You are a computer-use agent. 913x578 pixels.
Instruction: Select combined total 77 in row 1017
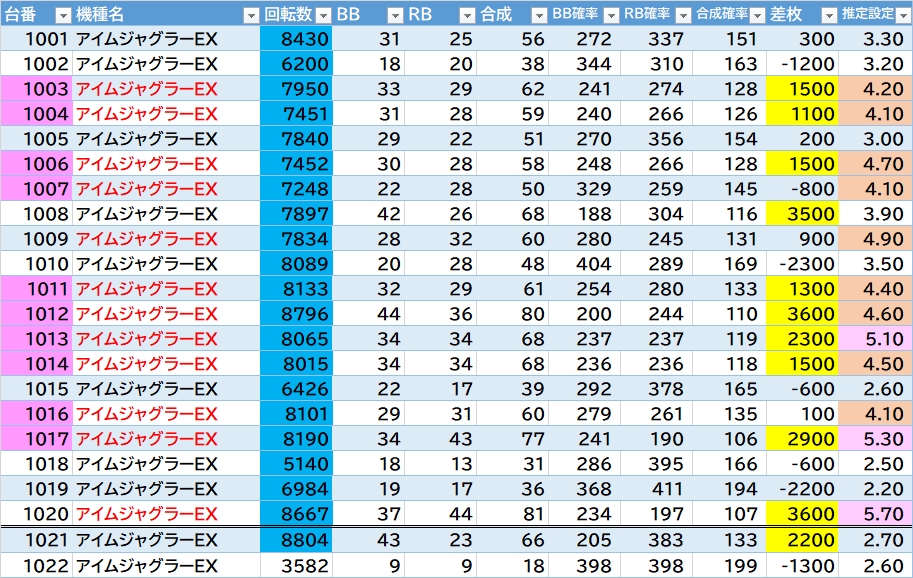pos(513,439)
